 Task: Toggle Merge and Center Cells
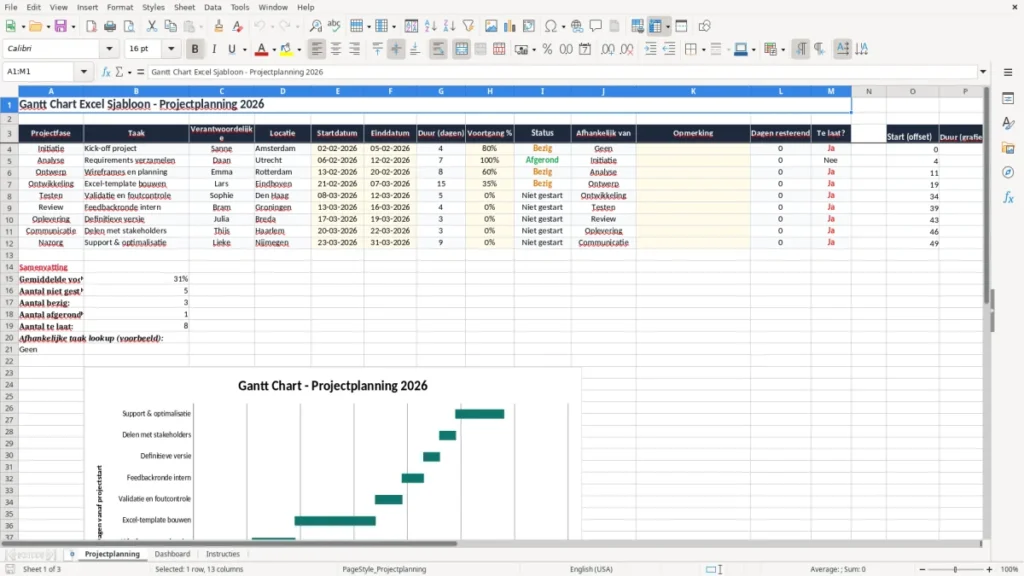click(461, 49)
